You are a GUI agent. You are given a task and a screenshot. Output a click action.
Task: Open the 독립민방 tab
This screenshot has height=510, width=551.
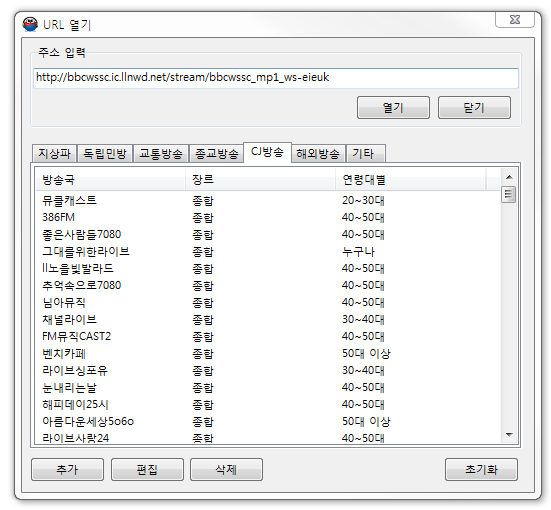tap(105, 154)
